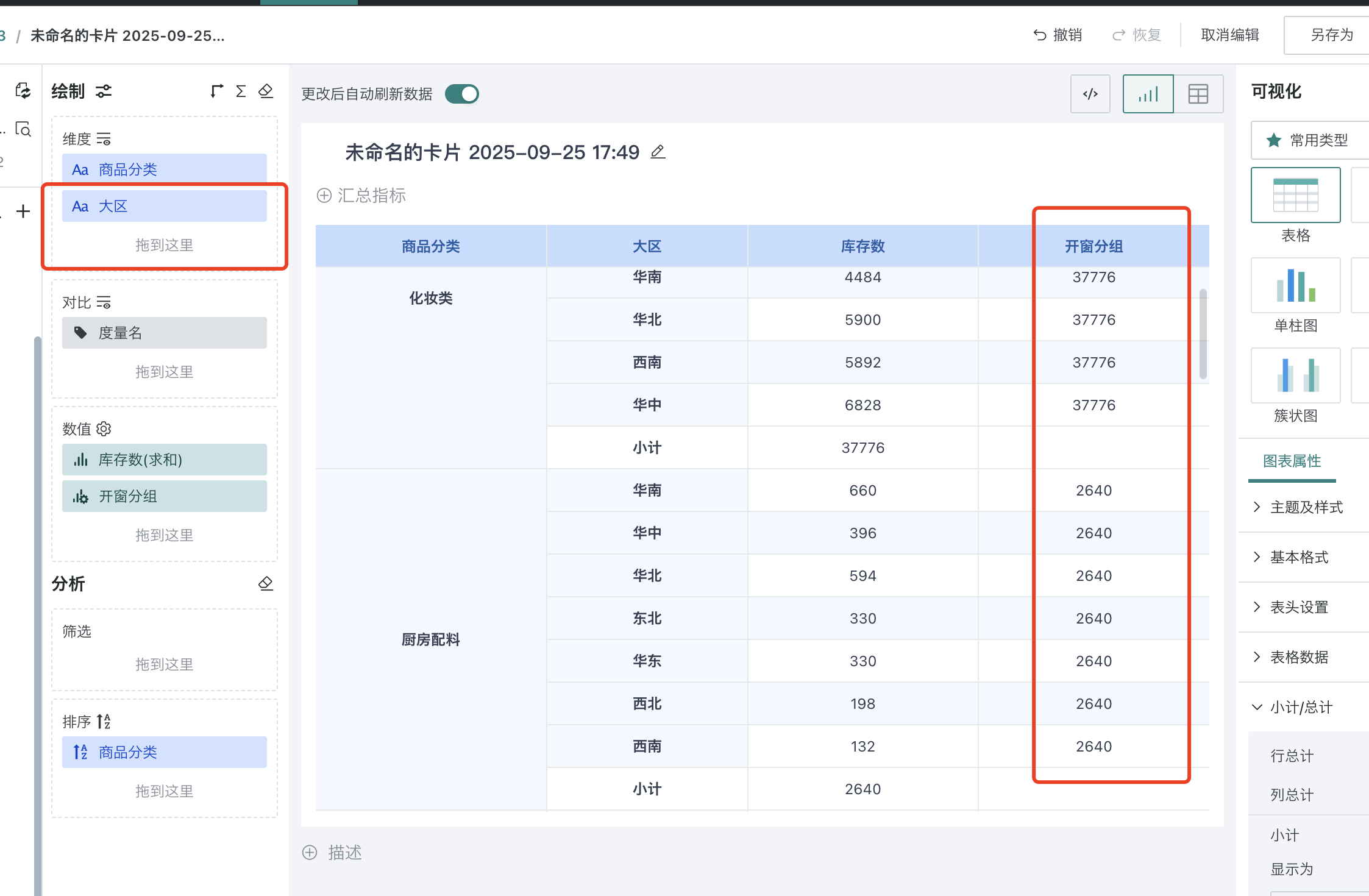
Task: Open the SQL code editor view
Action: [1090, 93]
